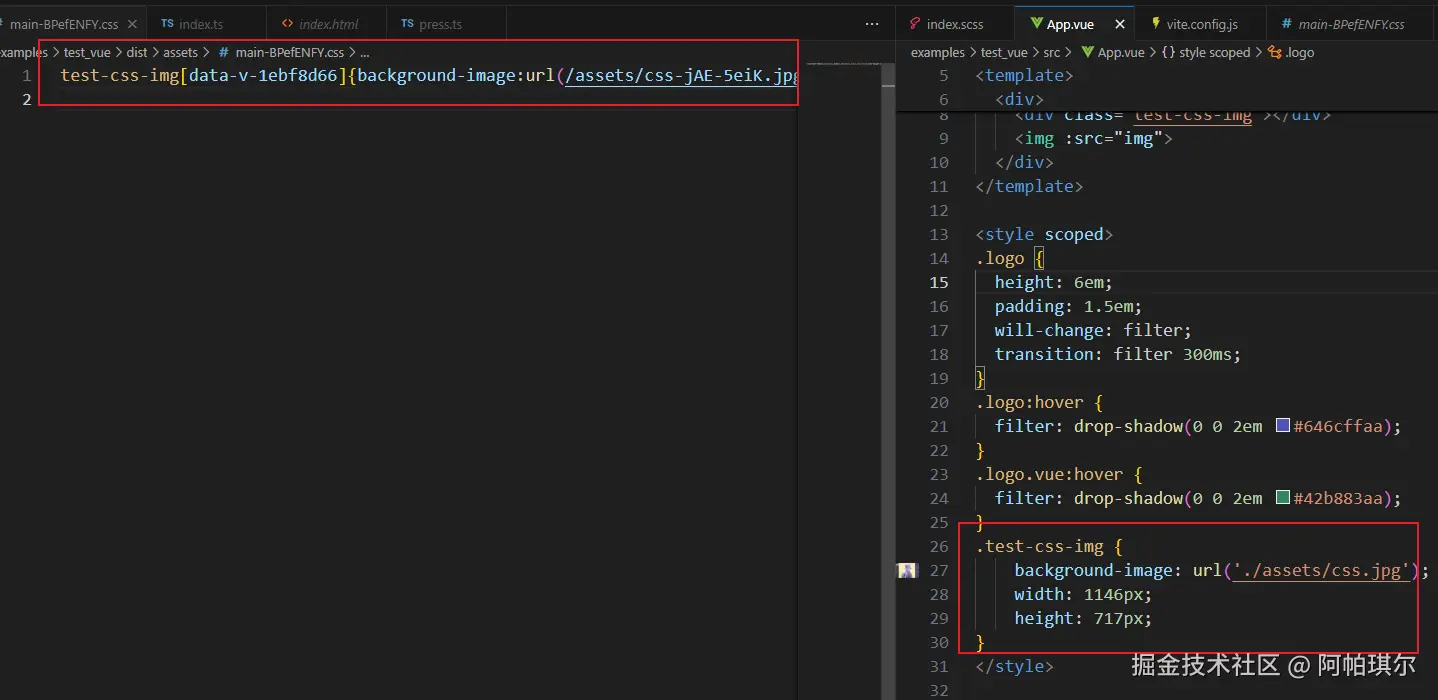
Task: Select the App.vue breadcrumb segment
Action: click(x=1120, y=52)
